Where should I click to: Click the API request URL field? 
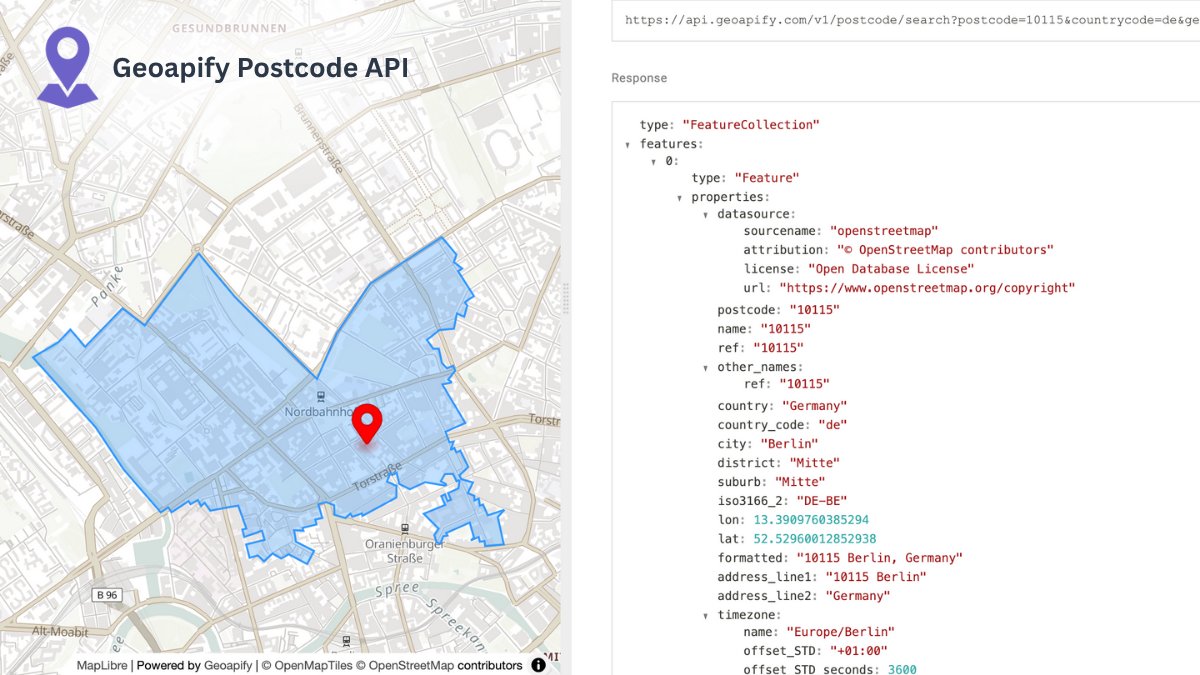[x=900, y=21]
